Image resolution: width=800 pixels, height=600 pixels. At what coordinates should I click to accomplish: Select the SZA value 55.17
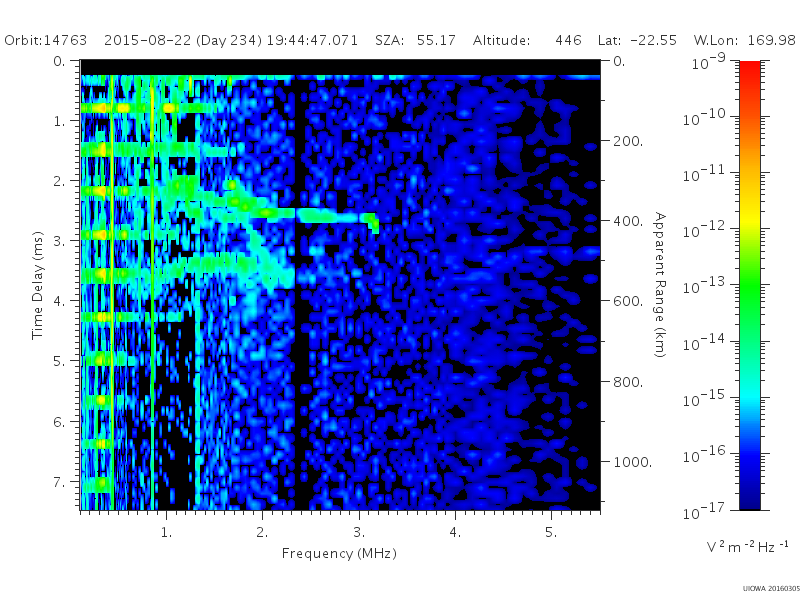coord(436,40)
